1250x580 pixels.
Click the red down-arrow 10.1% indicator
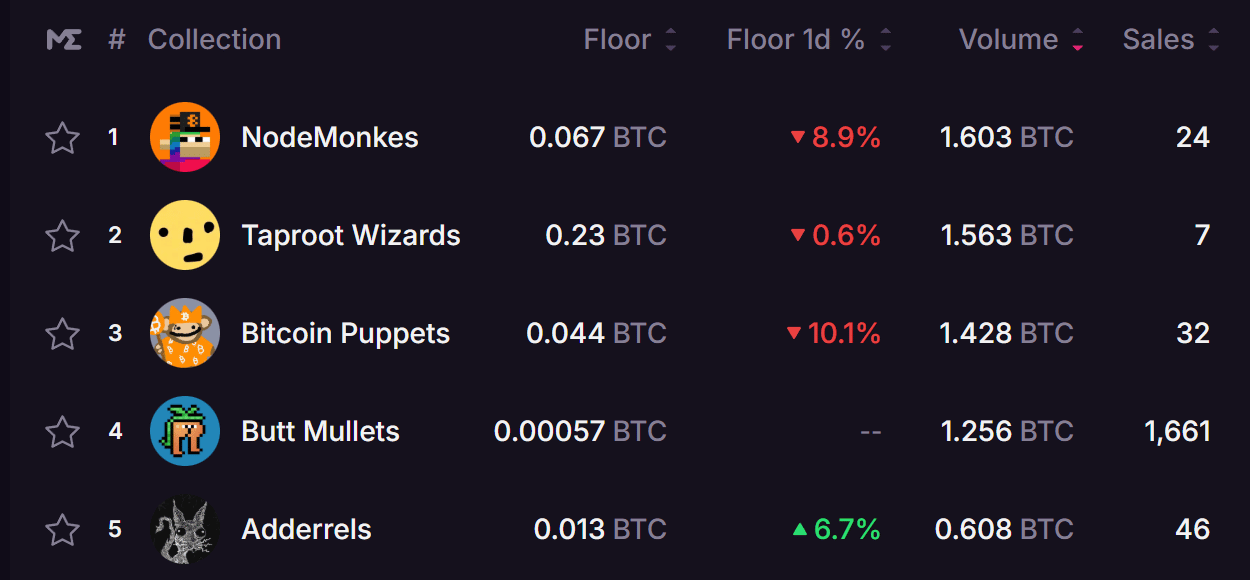click(834, 333)
